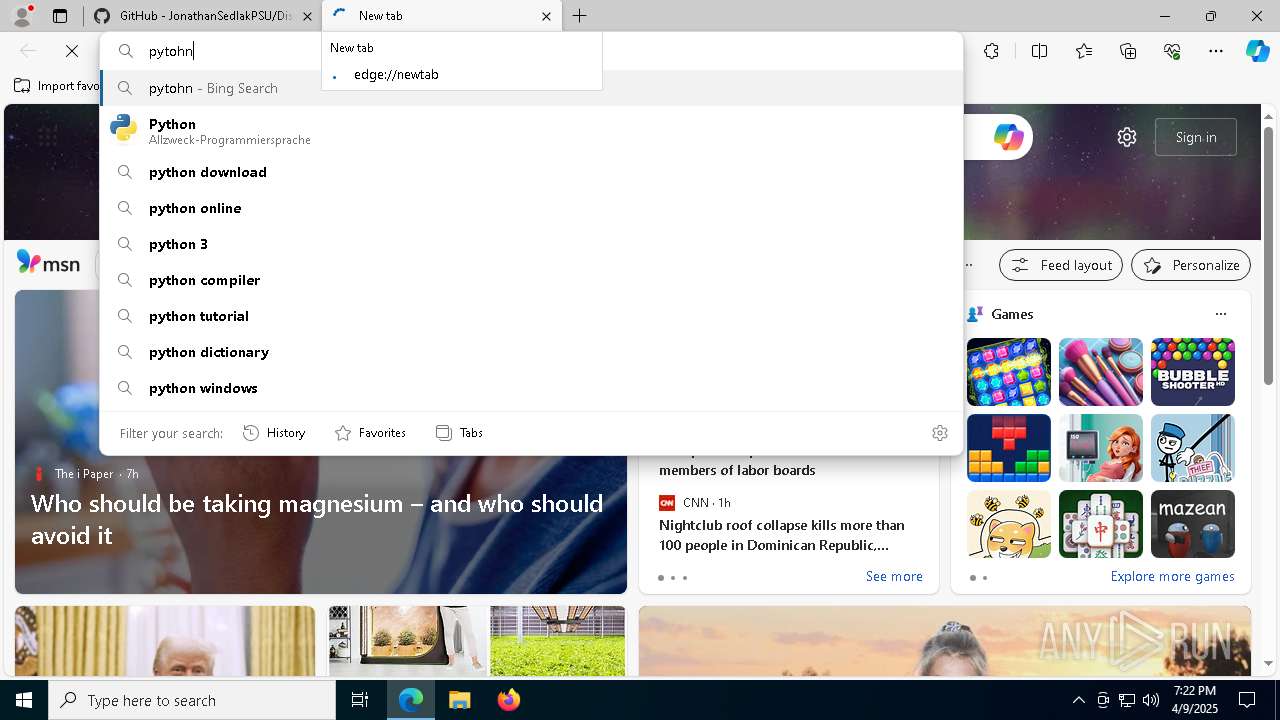Image resolution: width=1280 pixels, height=720 pixels.
Task: Click the Sign in button
Action: coord(1196,137)
